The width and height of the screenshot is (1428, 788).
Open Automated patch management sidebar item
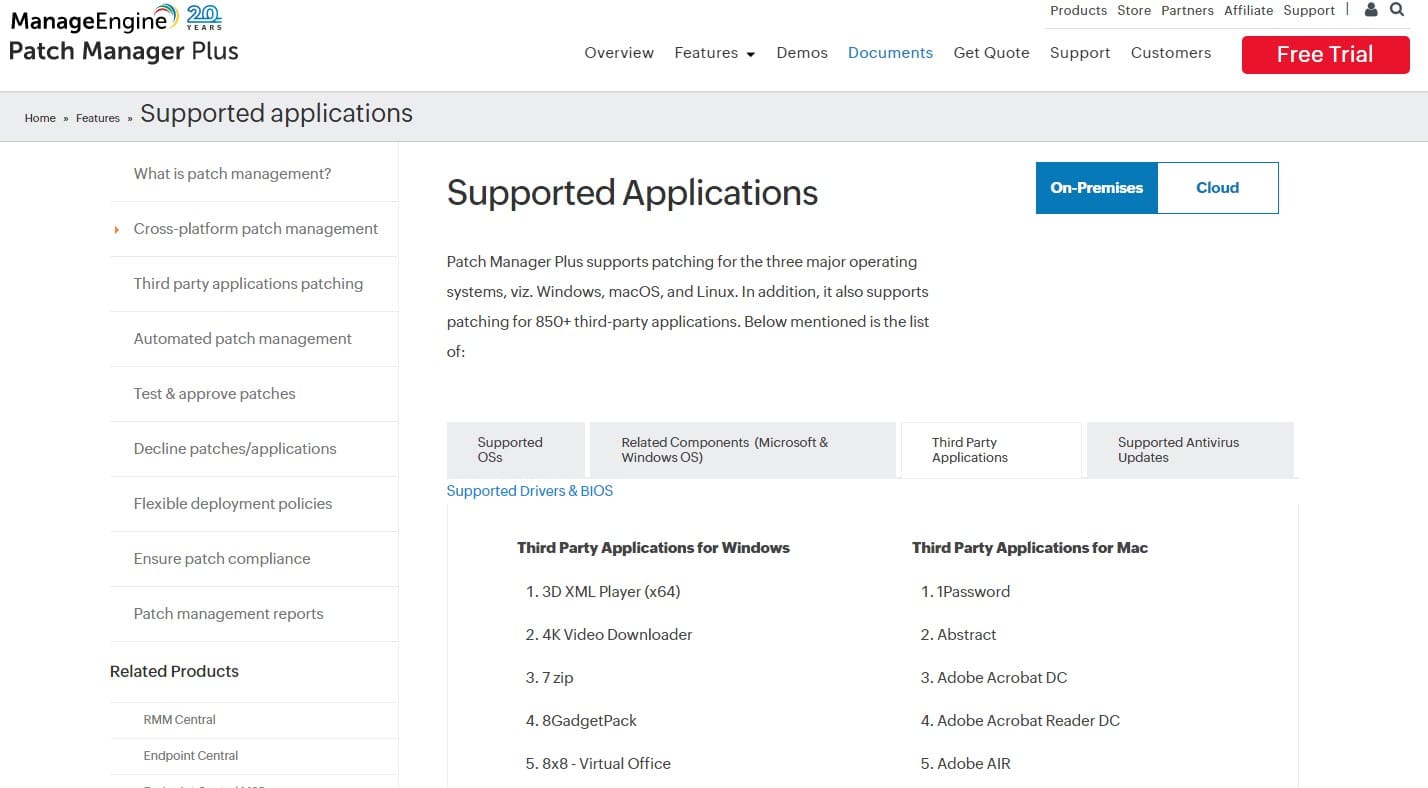click(243, 339)
